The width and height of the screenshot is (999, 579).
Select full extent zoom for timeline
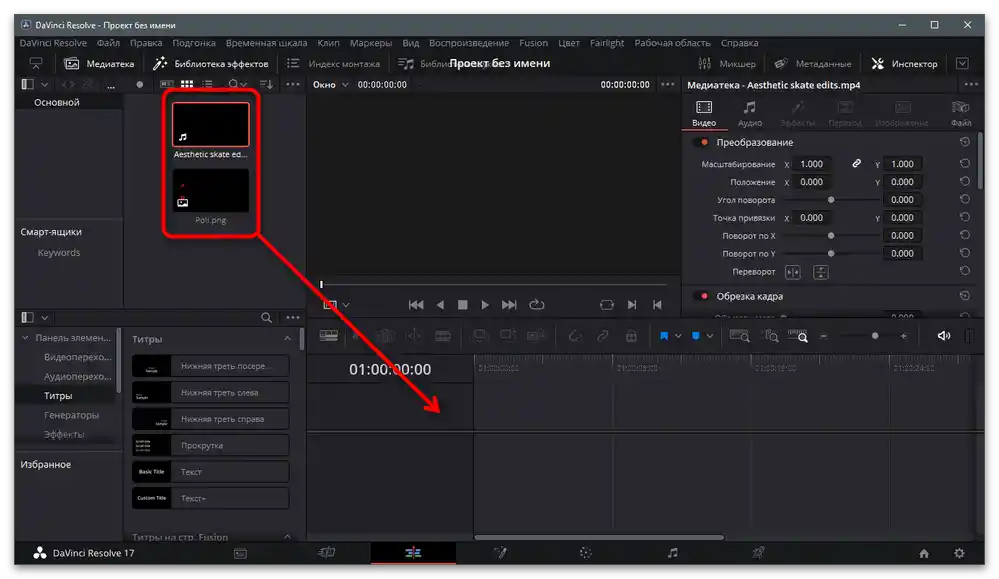coord(739,336)
